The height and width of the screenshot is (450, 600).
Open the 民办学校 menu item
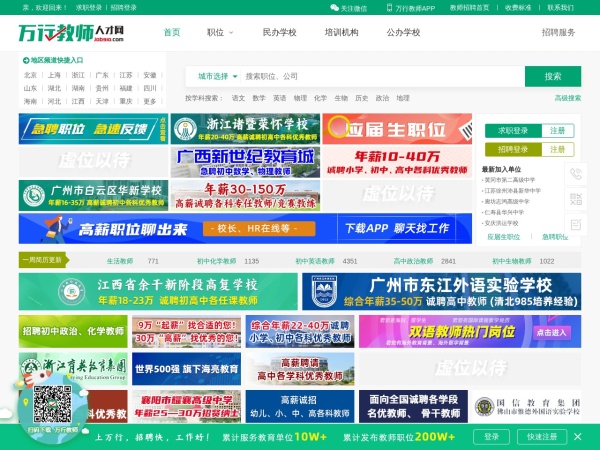pos(279,33)
